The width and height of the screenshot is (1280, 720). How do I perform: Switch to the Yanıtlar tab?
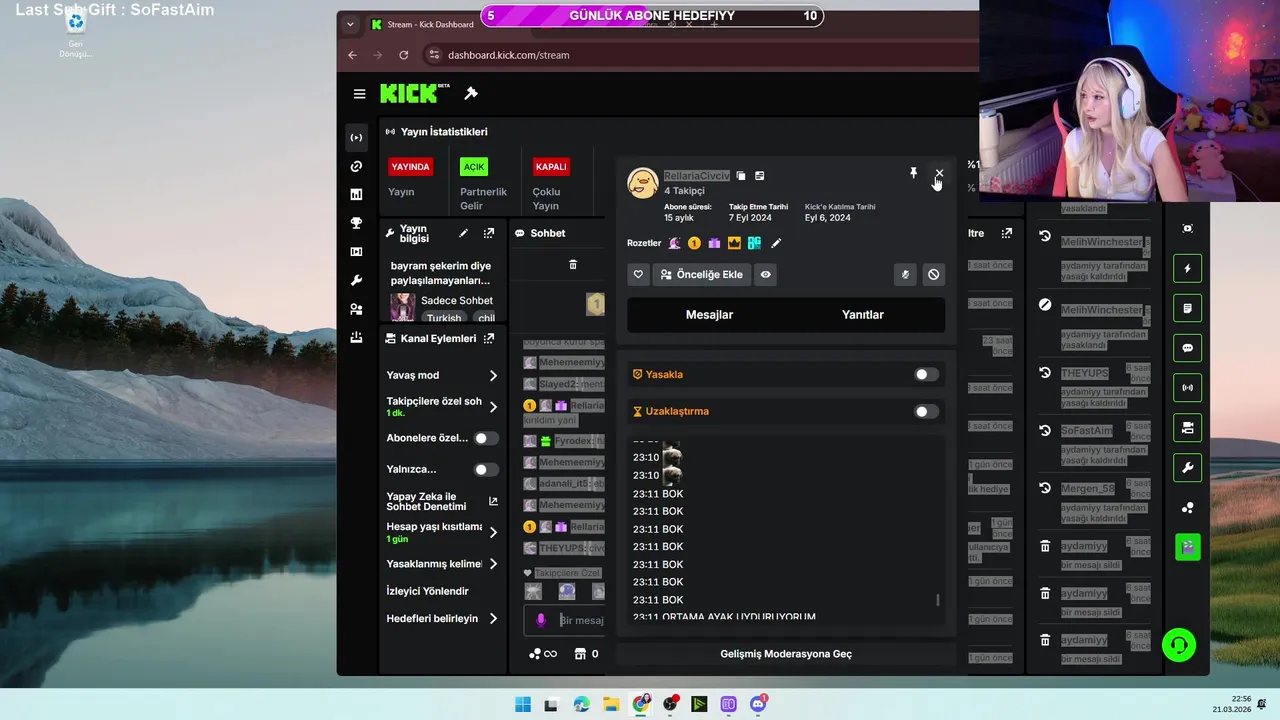[x=863, y=314]
